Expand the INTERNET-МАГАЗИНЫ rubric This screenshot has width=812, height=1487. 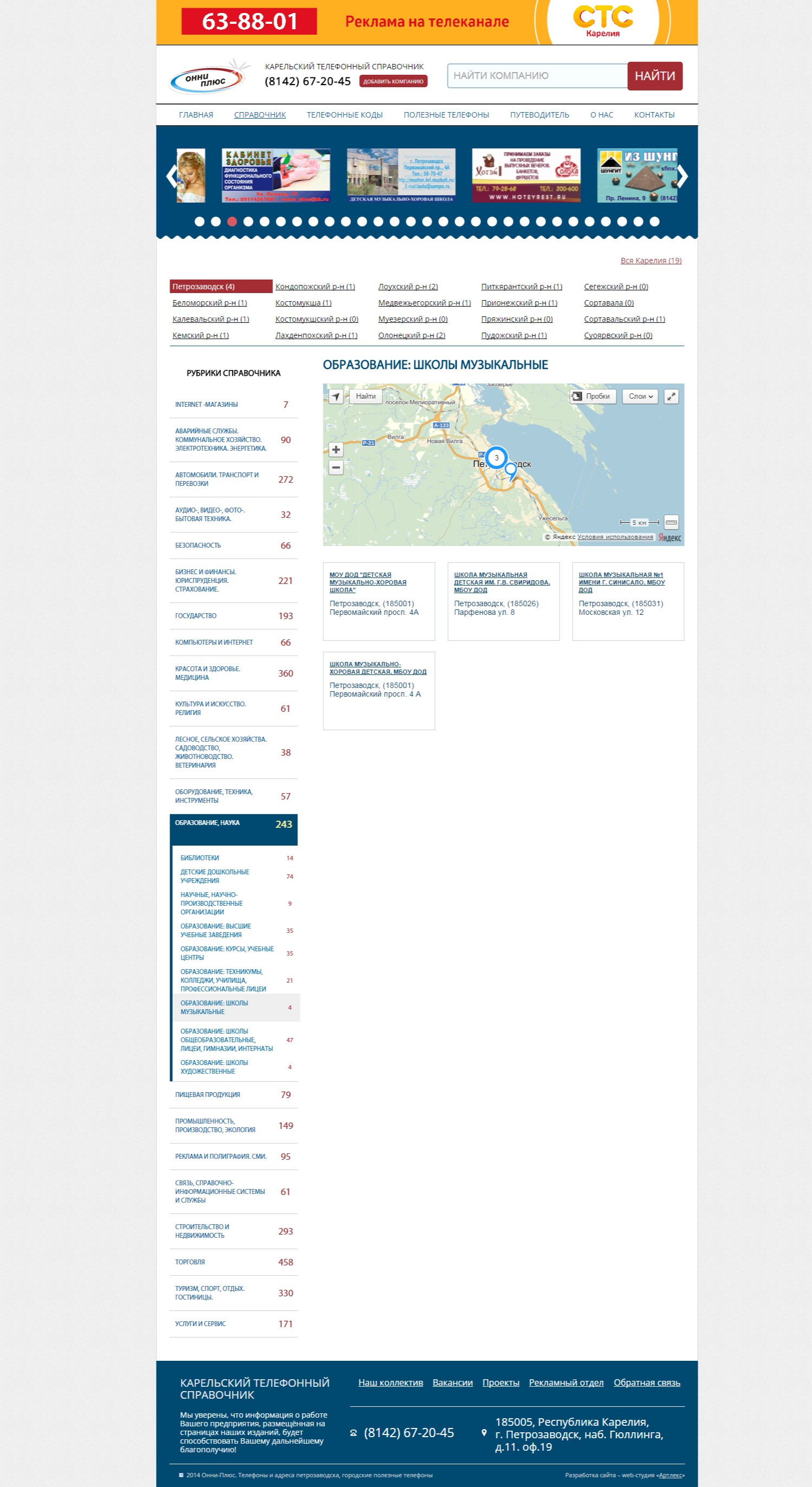[x=233, y=405]
